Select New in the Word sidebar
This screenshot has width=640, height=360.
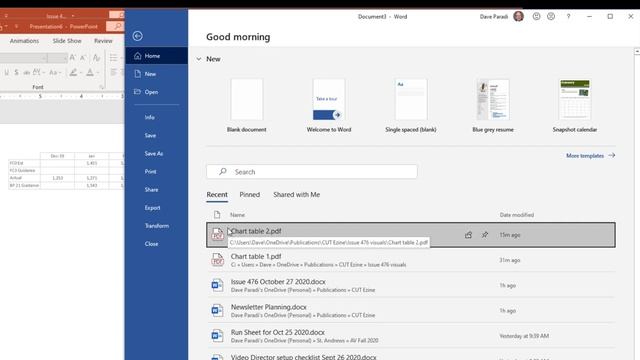pos(156,74)
